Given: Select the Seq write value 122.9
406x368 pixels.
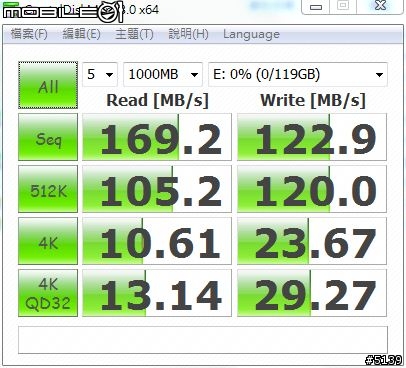Looking at the screenshot, I should 312,137.
